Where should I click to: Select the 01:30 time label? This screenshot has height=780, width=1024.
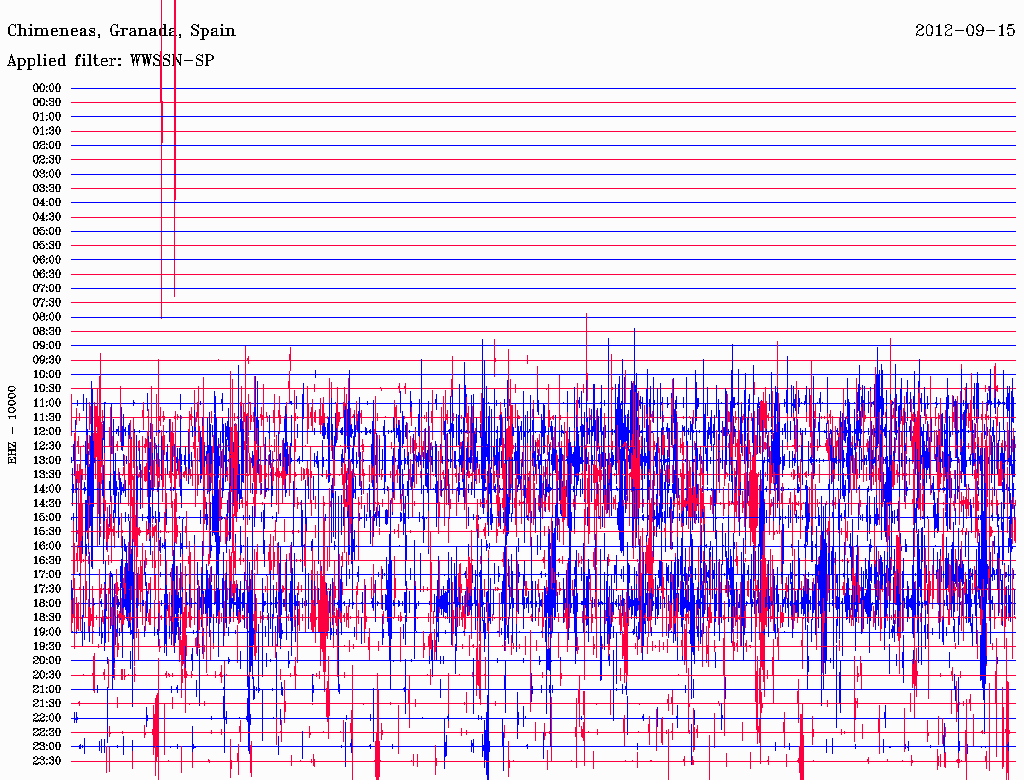click(47, 131)
